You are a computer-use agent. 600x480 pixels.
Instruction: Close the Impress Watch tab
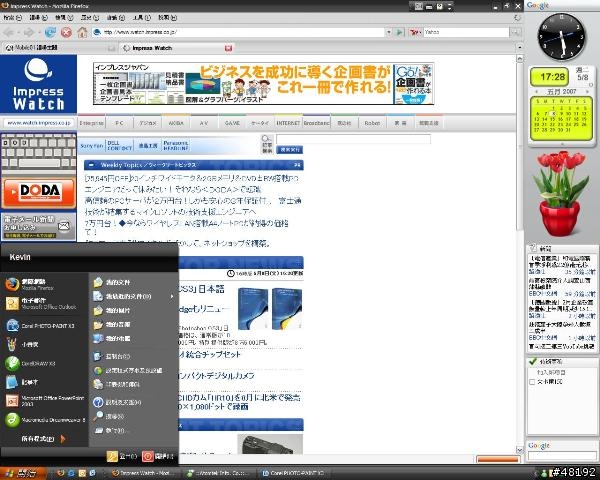(x=228, y=48)
